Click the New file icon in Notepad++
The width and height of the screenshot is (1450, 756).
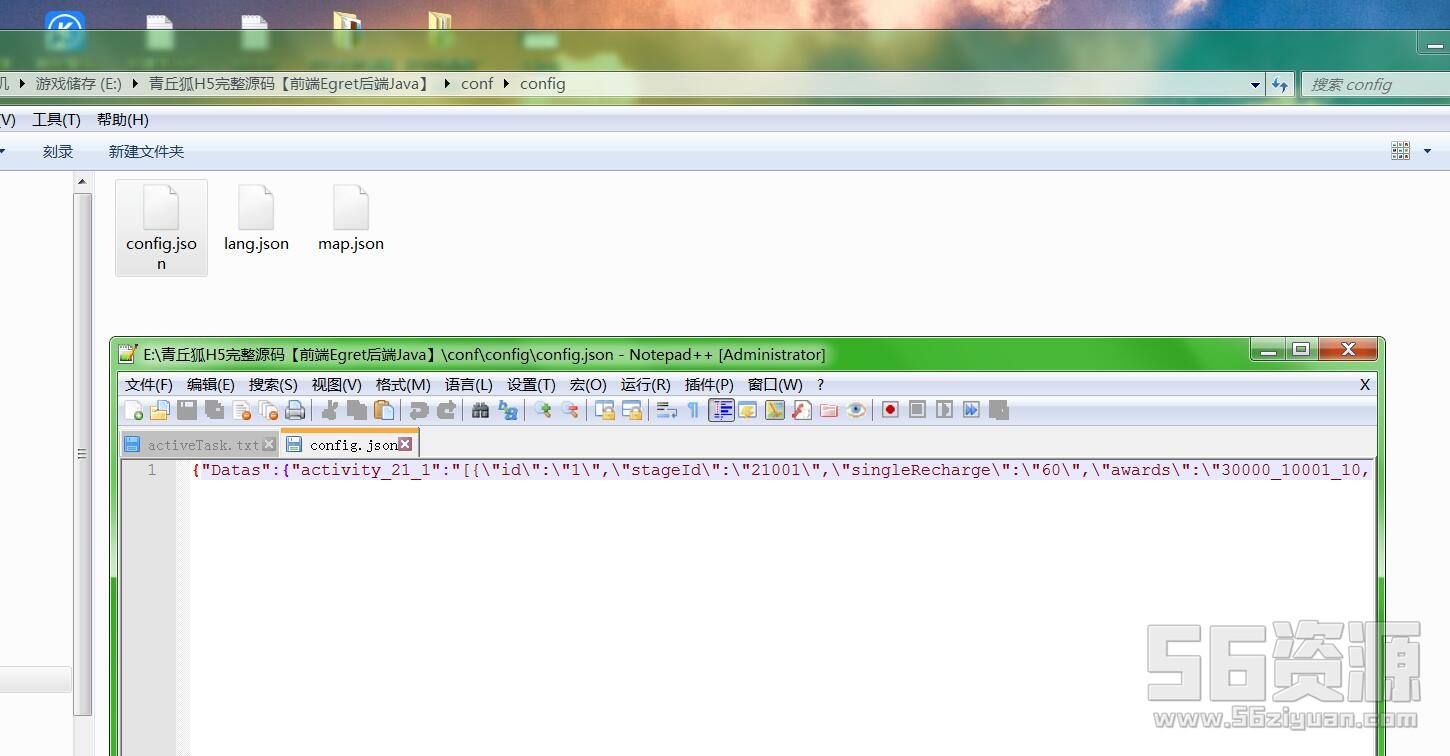coord(133,410)
